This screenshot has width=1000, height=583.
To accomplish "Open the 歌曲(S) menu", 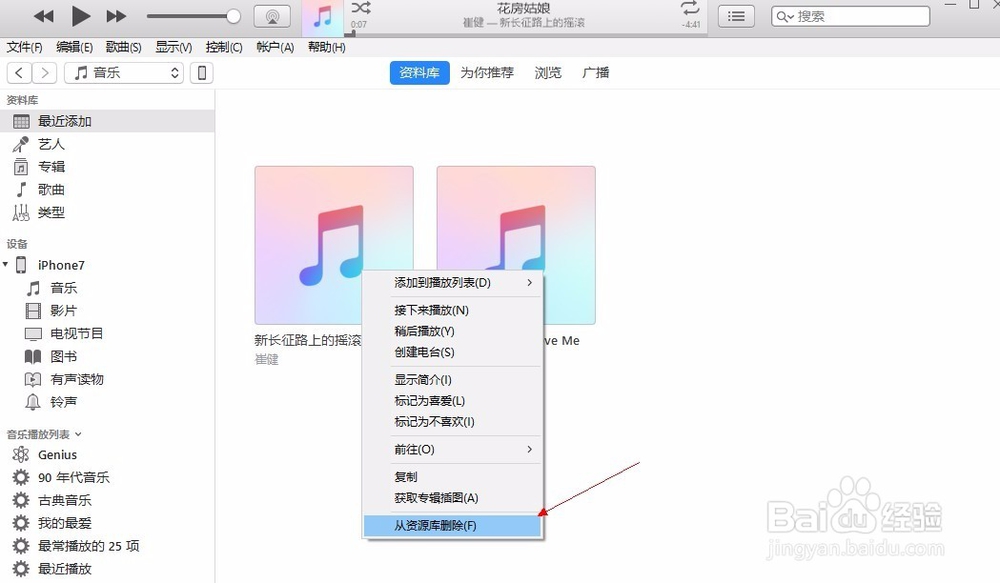I will [123, 47].
